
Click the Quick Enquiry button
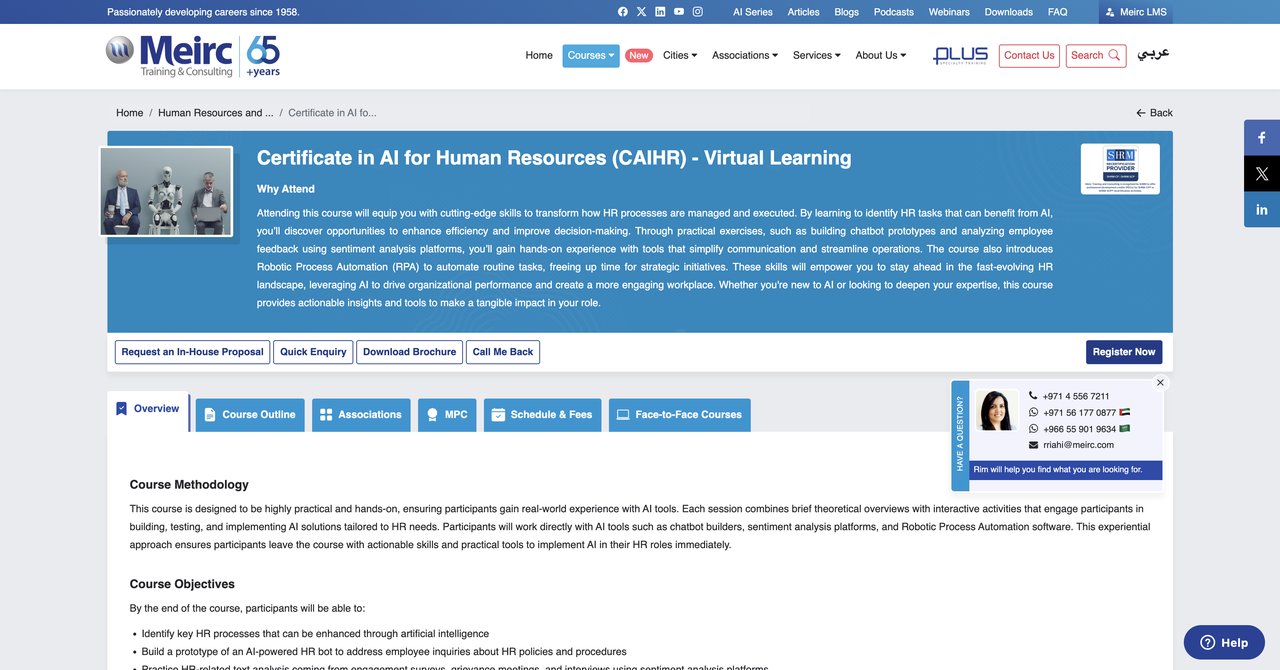[x=313, y=352]
